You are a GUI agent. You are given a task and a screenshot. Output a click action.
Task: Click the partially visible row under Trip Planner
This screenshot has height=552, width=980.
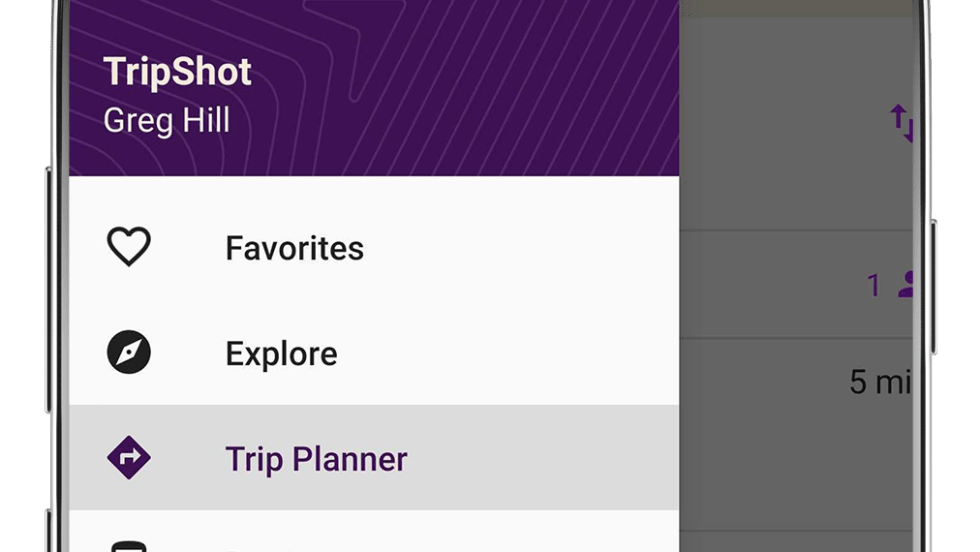tap(400, 538)
